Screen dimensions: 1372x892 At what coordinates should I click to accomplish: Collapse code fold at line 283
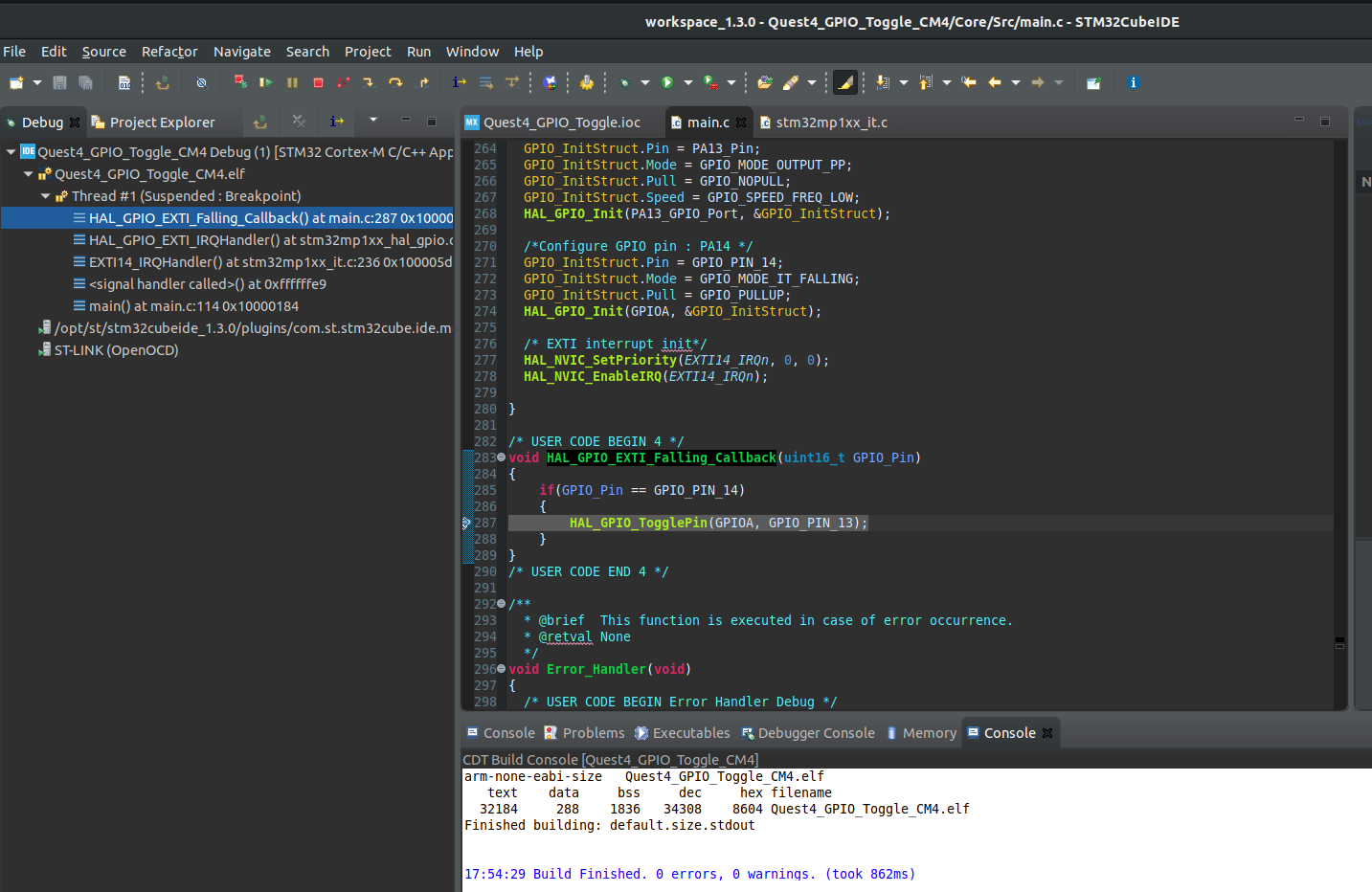click(502, 457)
